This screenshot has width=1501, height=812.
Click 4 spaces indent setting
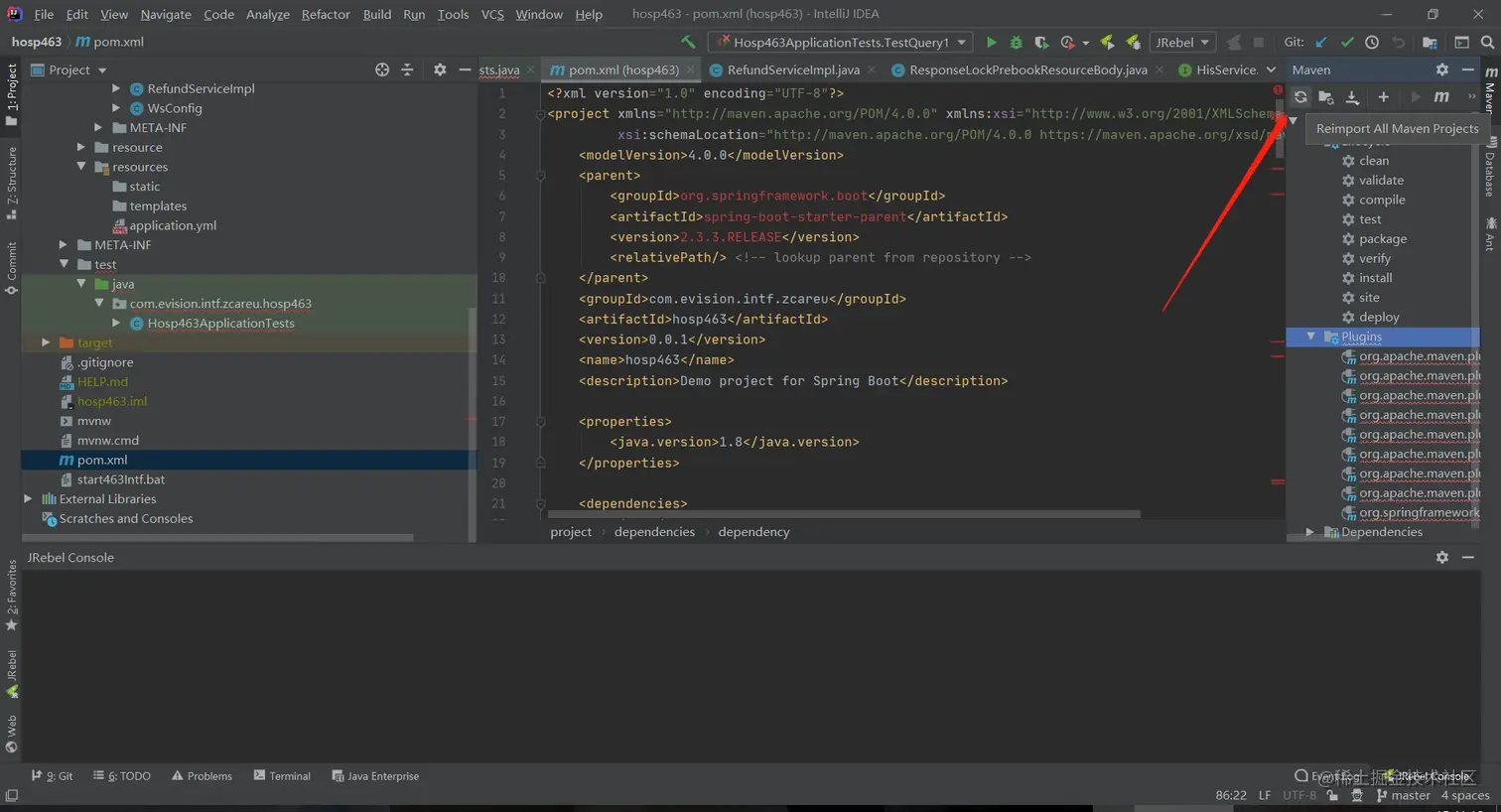pos(1465,795)
